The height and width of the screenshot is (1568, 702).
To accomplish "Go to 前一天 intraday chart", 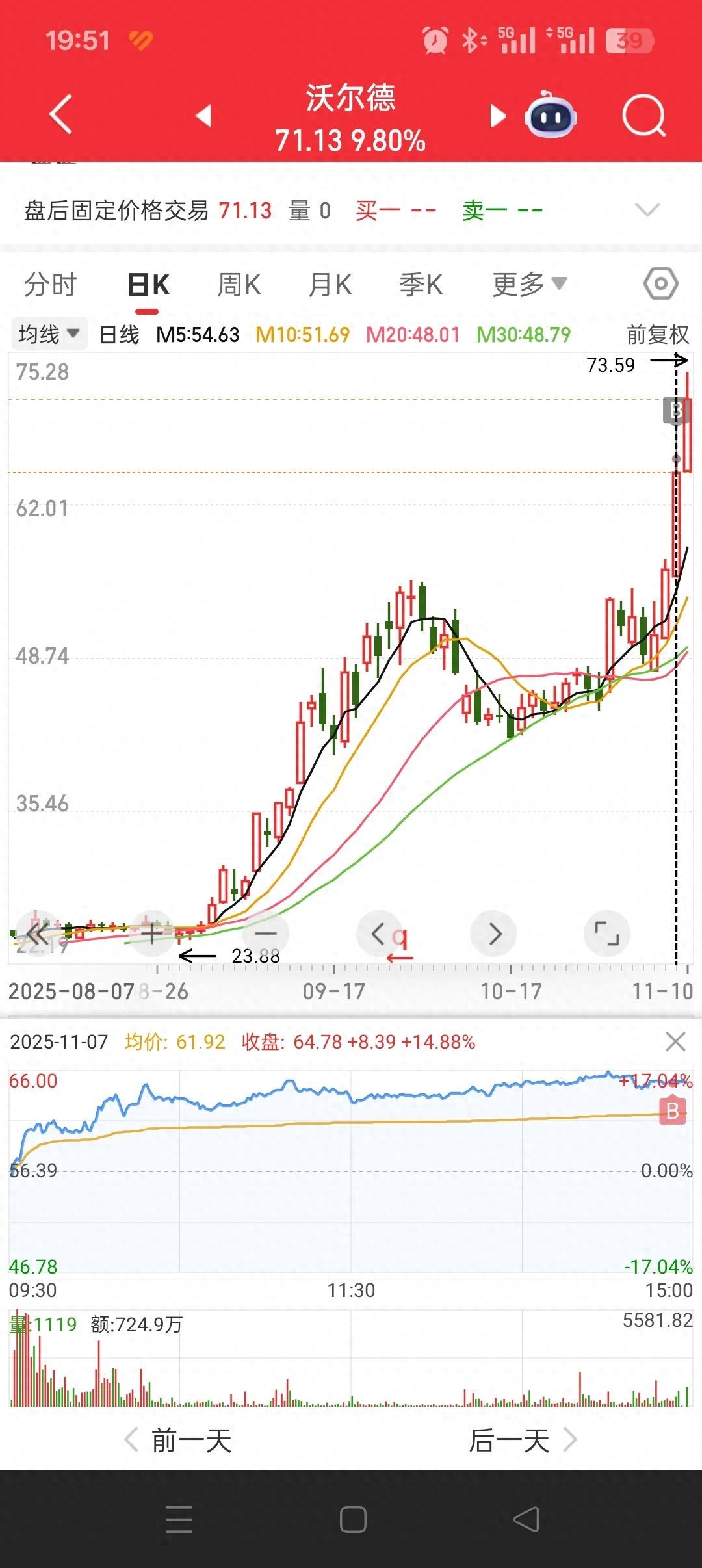I will (179, 1441).
